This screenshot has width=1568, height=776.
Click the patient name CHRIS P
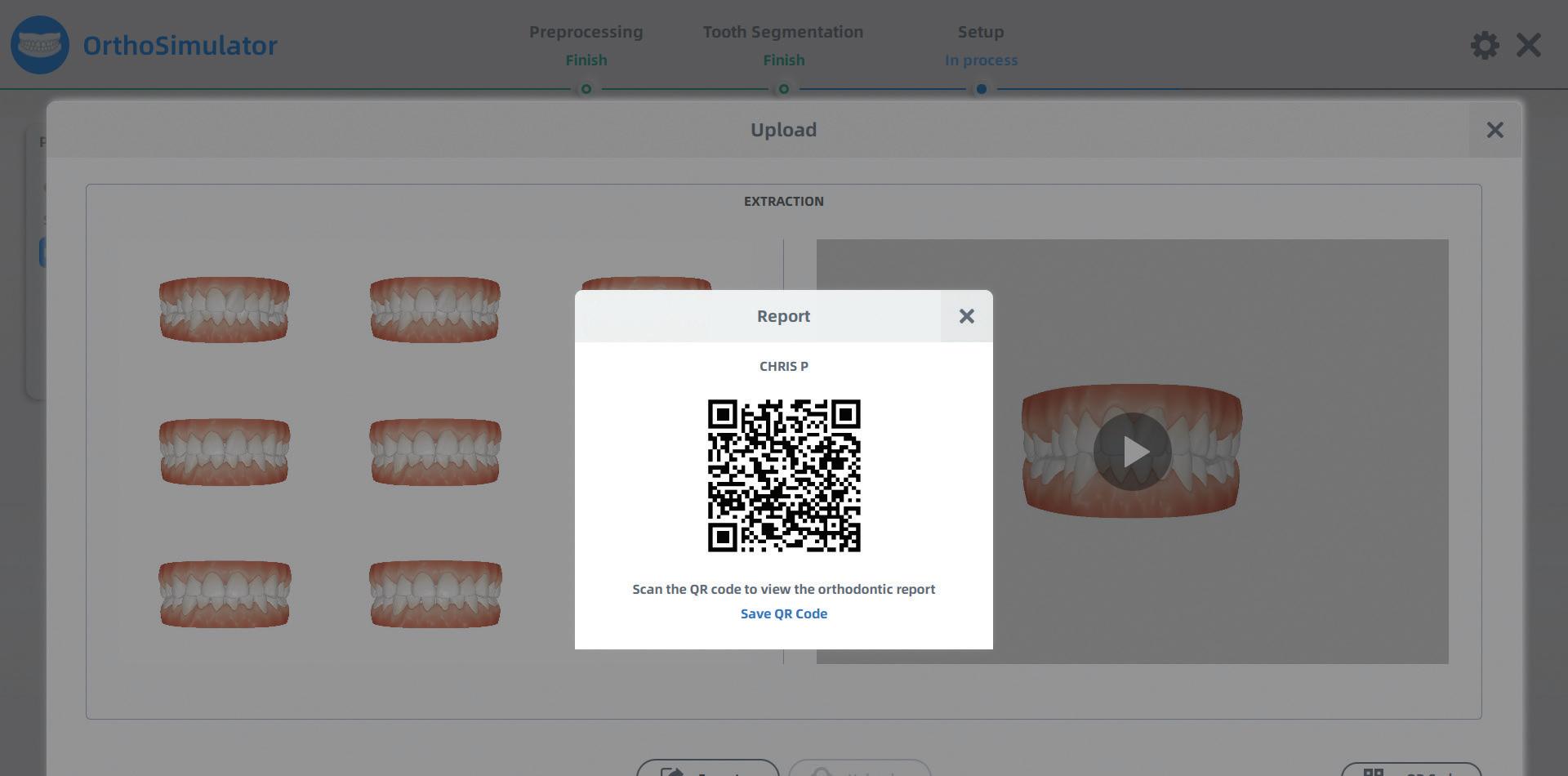(x=784, y=366)
